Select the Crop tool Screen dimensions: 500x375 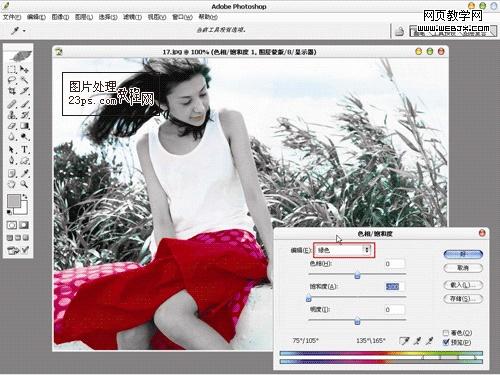pos(12,91)
